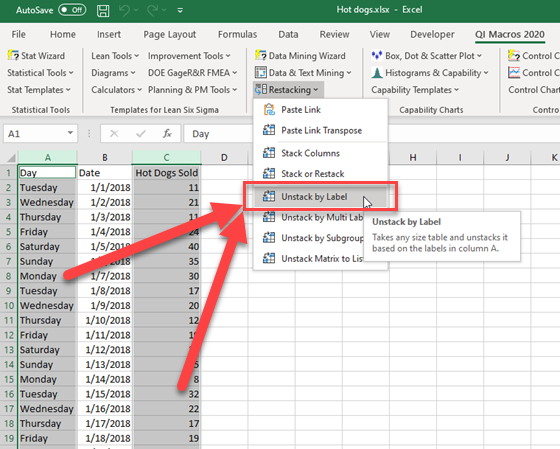This screenshot has height=449, width=560.
Task: Open the Review tab
Action: pos(334,34)
